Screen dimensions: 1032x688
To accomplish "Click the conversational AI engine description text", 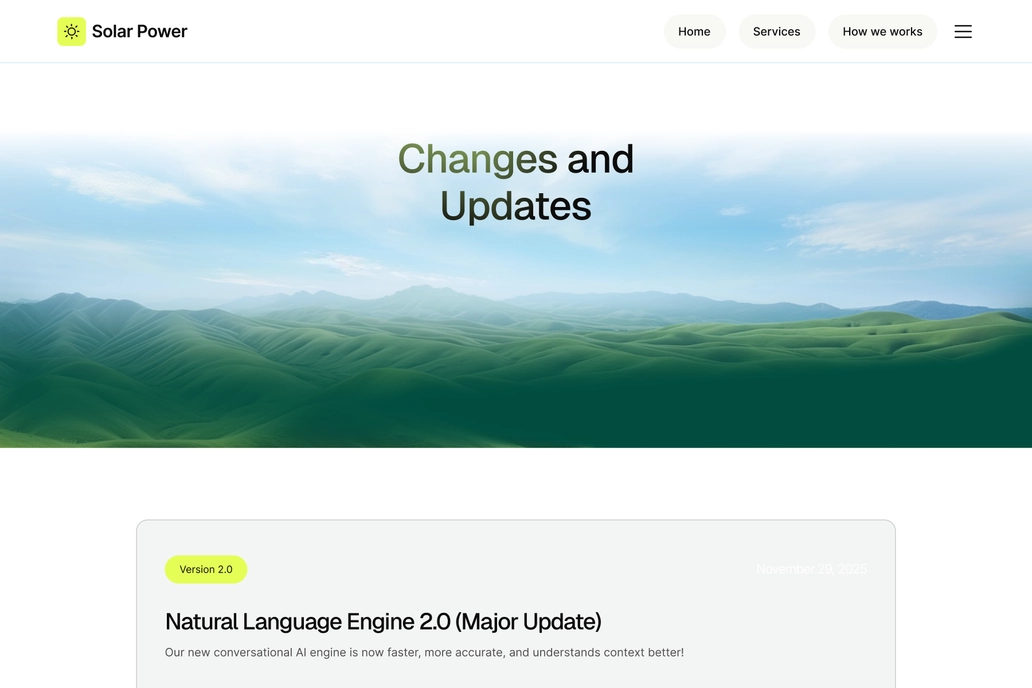I will (x=424, y=652).
